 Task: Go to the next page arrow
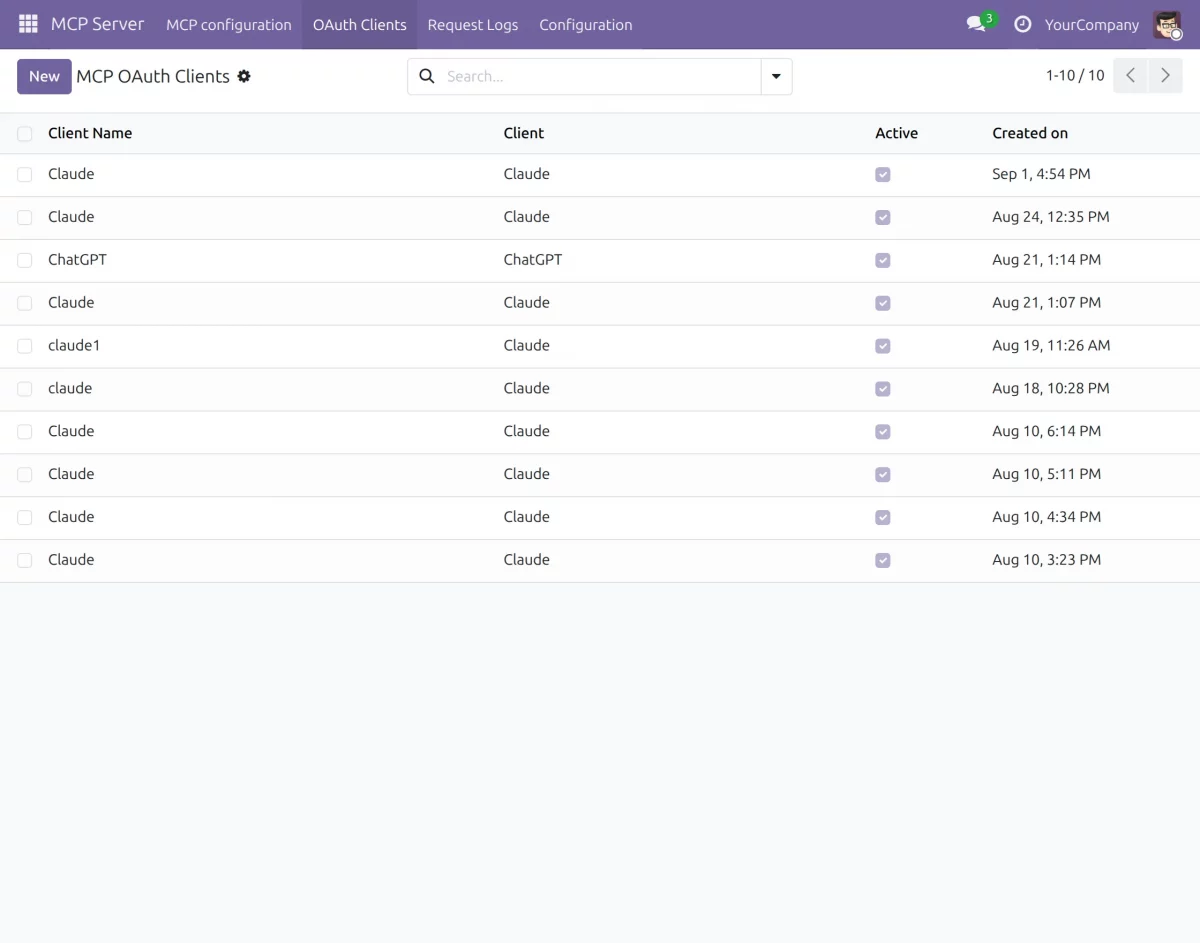(x=1165, y=76)
